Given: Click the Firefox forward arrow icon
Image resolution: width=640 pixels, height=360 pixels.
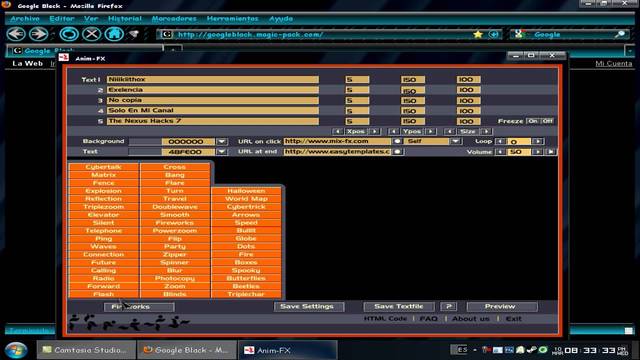Looking at the screenshot, I should tap(38, 34).
